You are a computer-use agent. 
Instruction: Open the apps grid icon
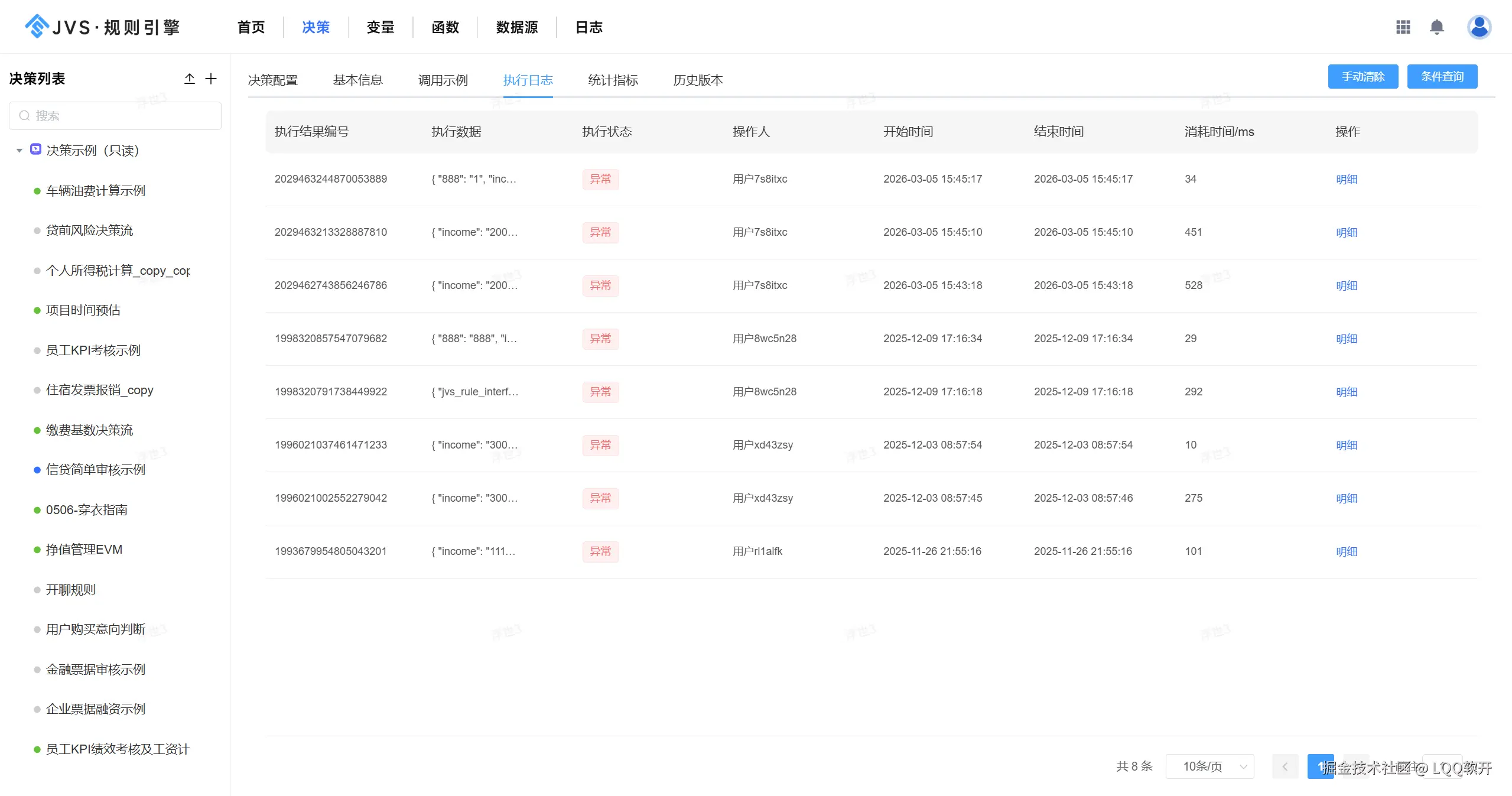[x=1403, y=27]
